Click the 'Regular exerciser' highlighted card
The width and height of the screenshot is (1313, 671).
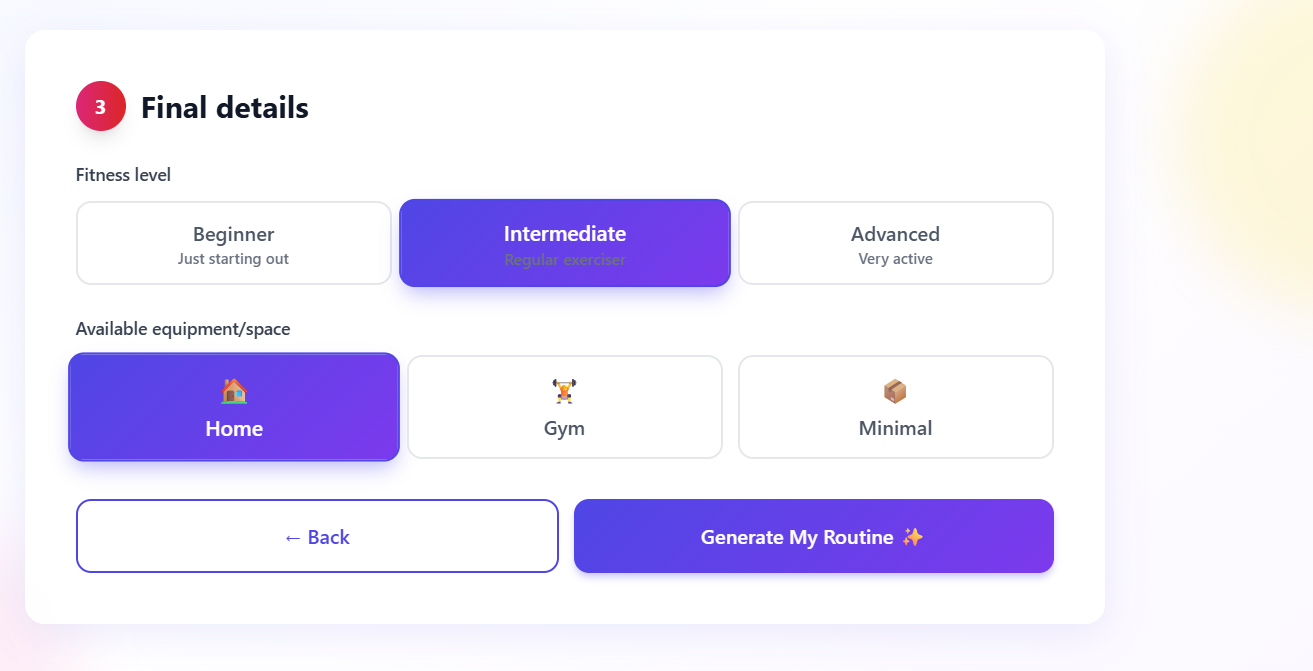(x=564, y=243)
